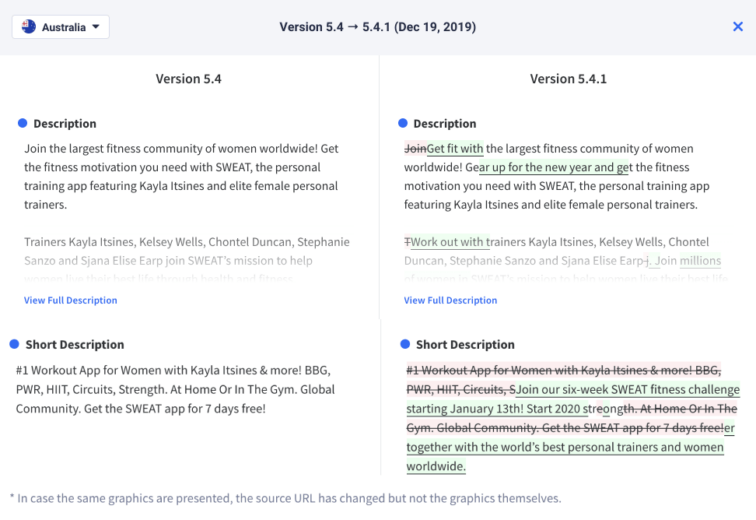756x520 pixels.
Task: Click the Short Description heading on left
Action: coord(75,345)
